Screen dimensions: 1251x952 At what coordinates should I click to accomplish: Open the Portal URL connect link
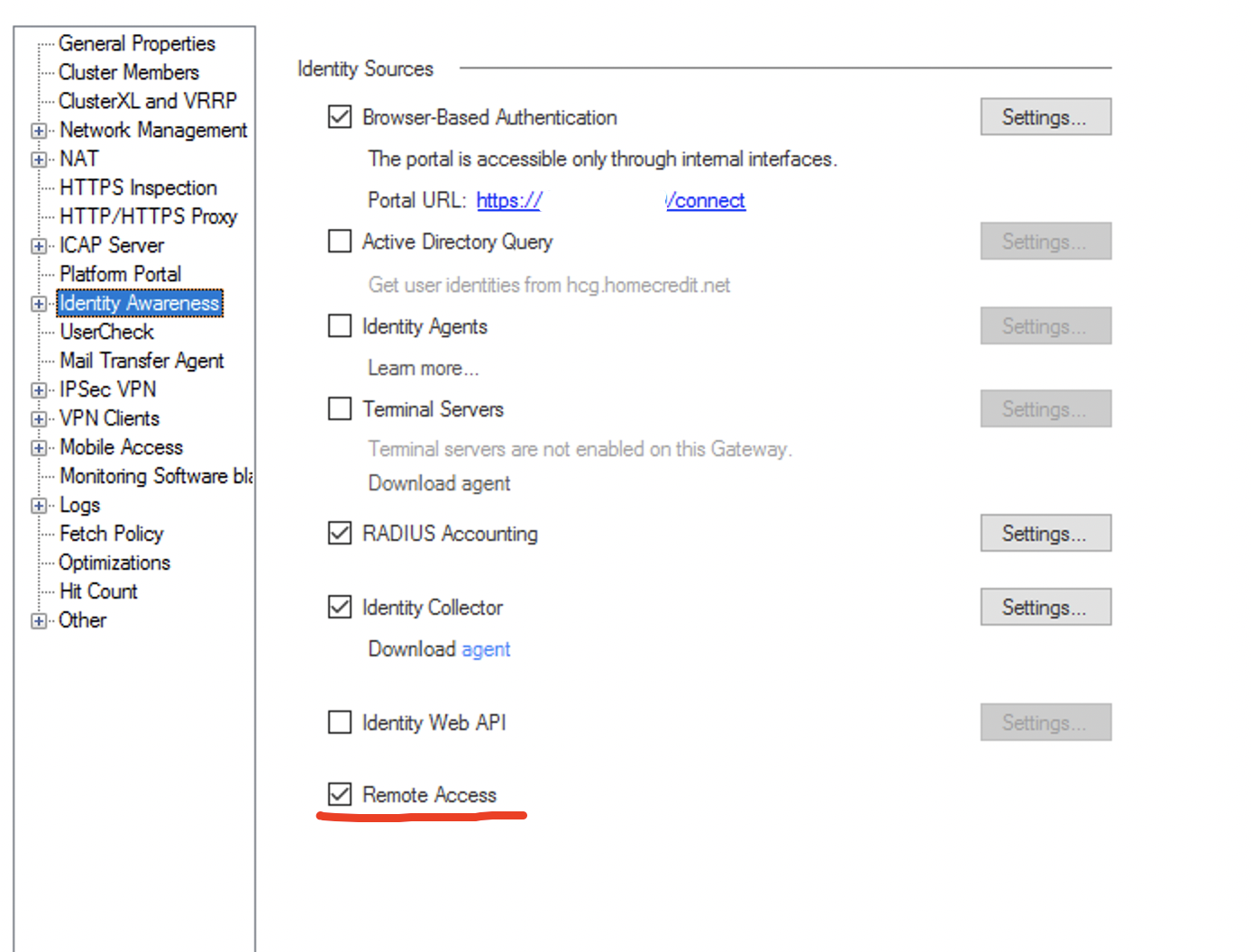(x=706, y=200)
